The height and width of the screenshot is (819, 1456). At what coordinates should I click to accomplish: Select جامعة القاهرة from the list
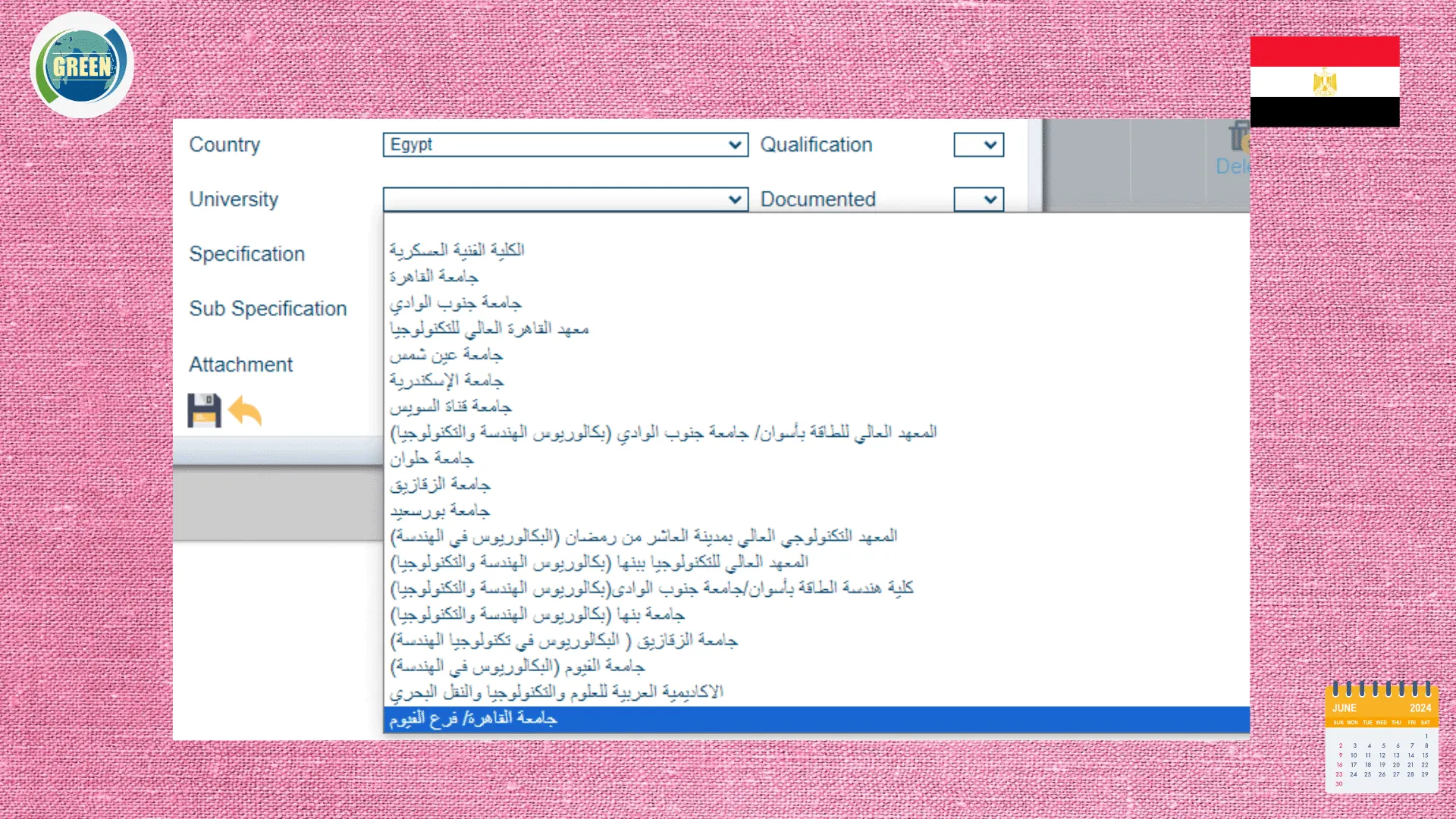coord(434,277)
